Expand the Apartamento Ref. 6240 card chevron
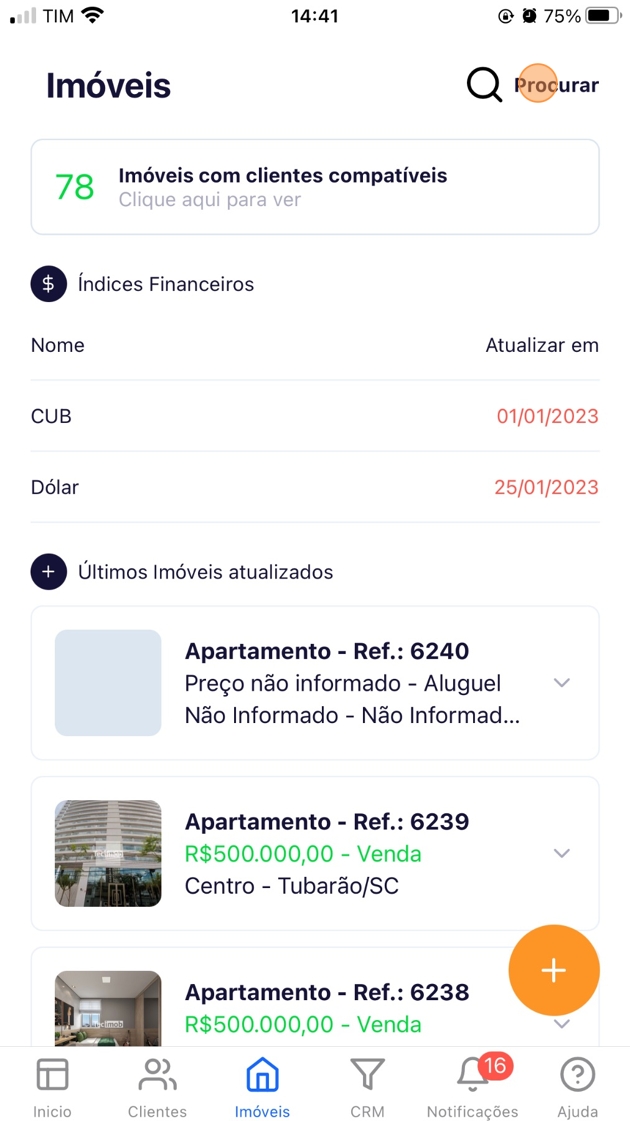 [562, 683]
